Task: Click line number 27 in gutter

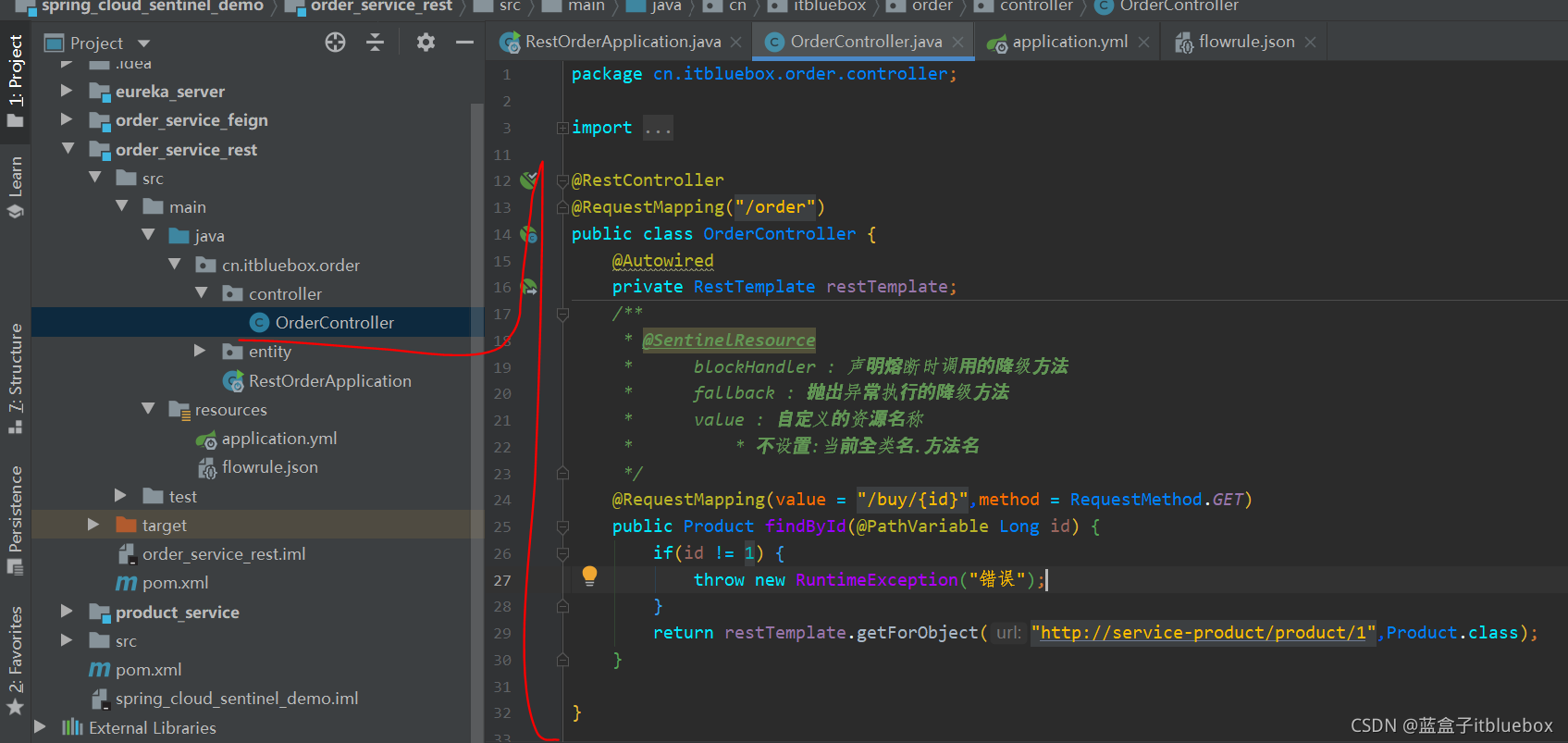Action: coord(501,580)
